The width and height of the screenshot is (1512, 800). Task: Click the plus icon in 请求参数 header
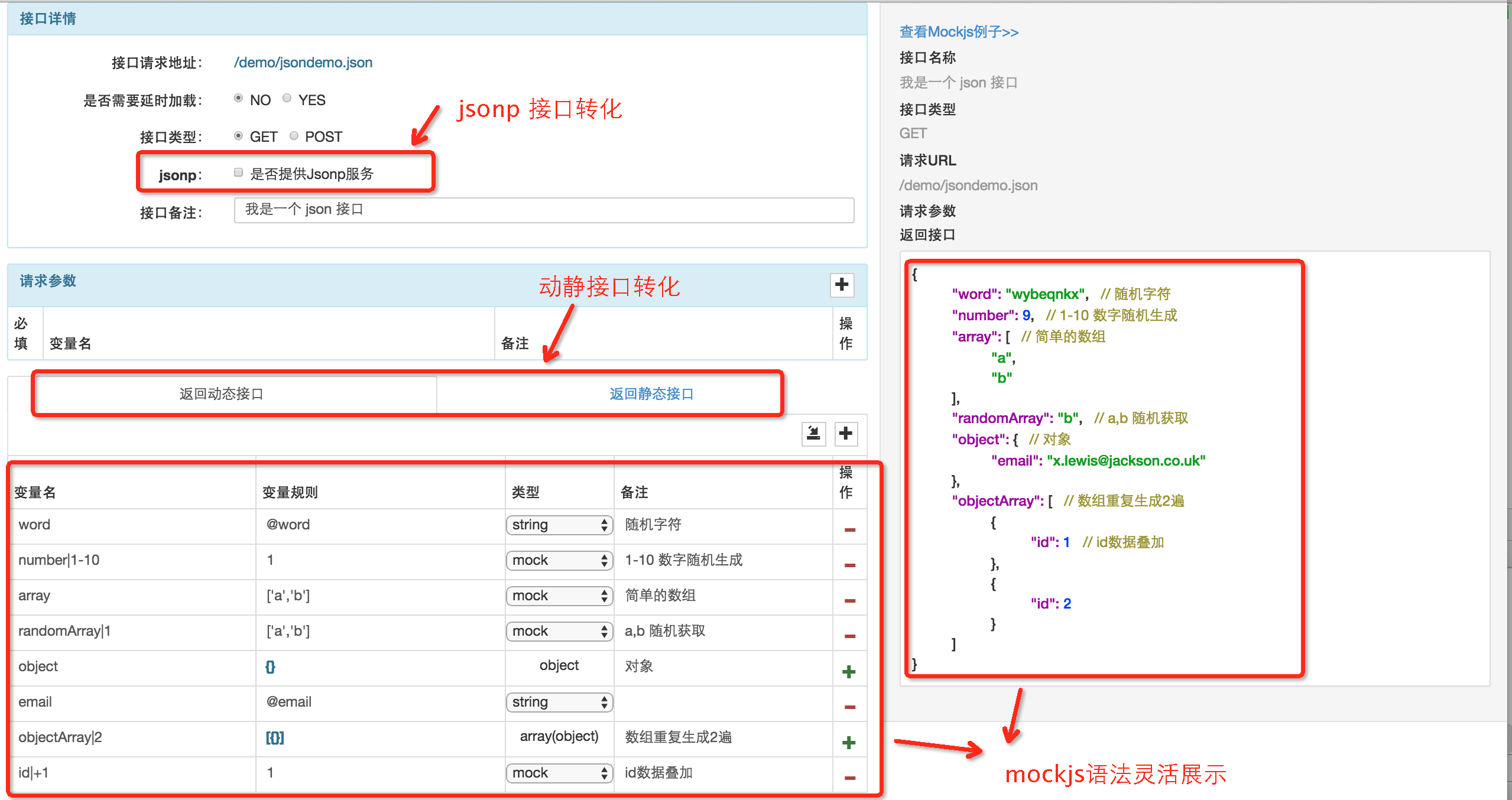(x=842, y=285)
